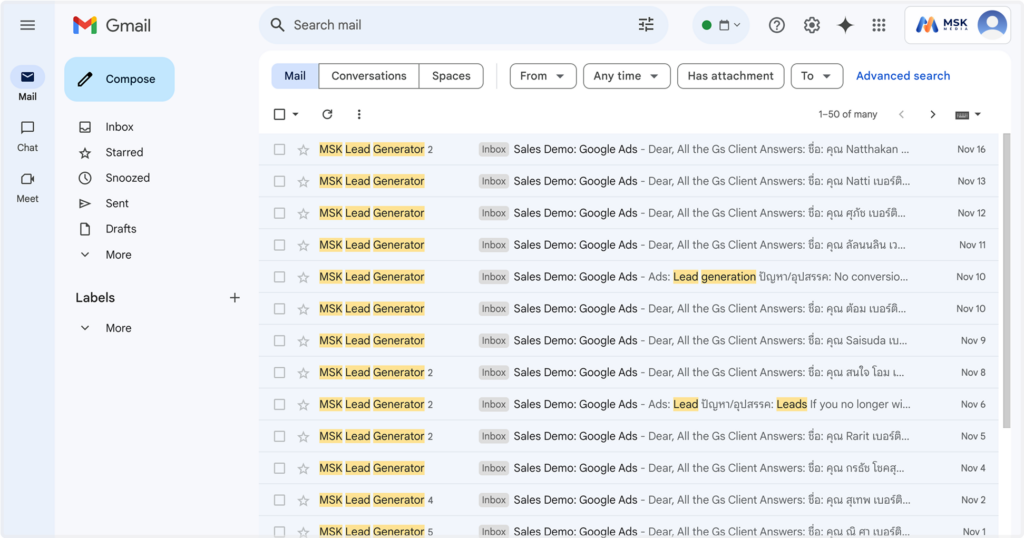Star the Nov 16 email
Screen dimensions: 1024x538
pyautogui.click(x=303, y=150)
